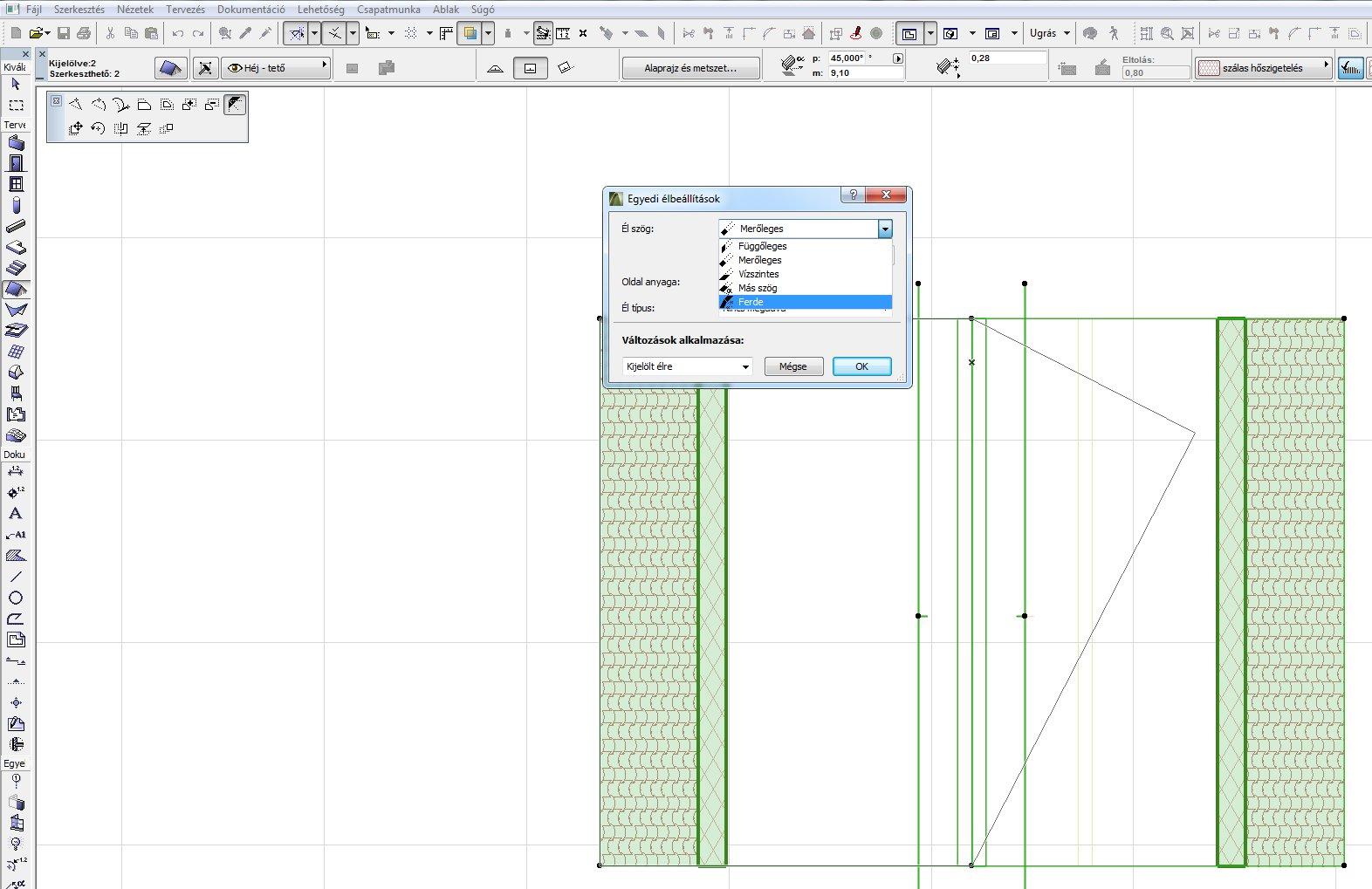Select the Wall tool in toolbox
This screenshot has height=889, width=1372.
(x=16, y=143)
